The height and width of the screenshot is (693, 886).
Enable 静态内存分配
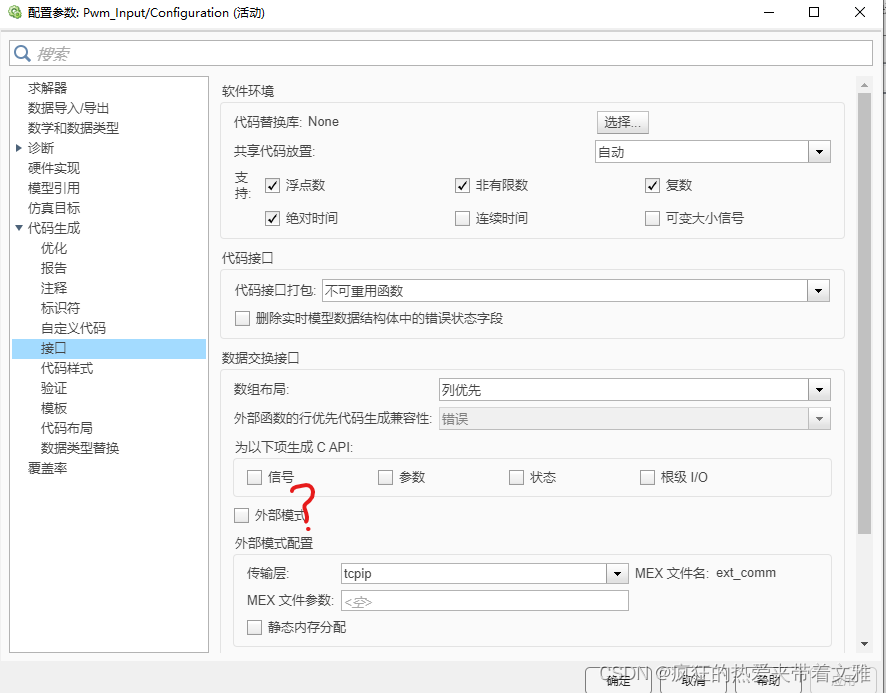[x=254, y=627]
